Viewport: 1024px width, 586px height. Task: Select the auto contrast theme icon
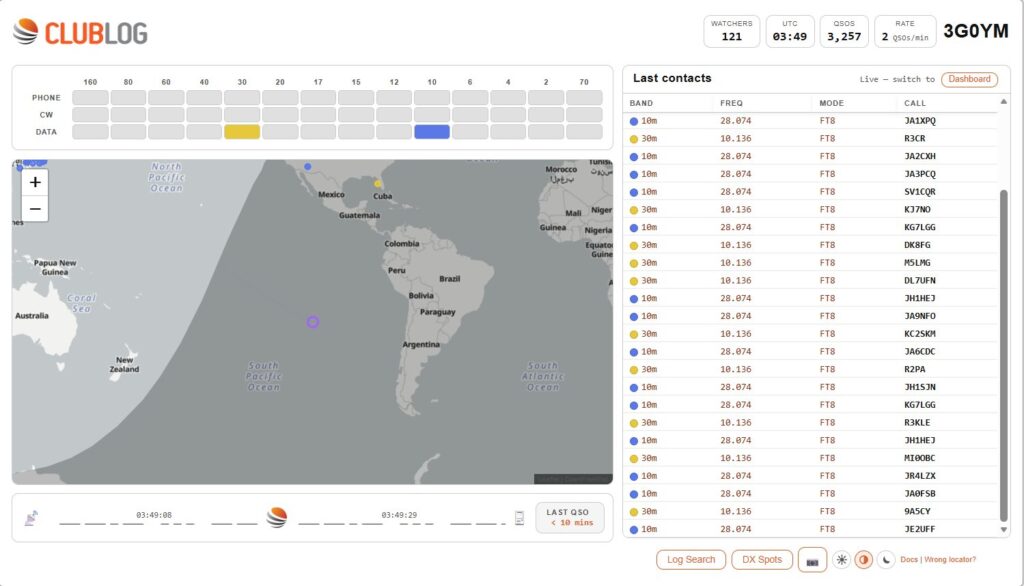[864, 560]
